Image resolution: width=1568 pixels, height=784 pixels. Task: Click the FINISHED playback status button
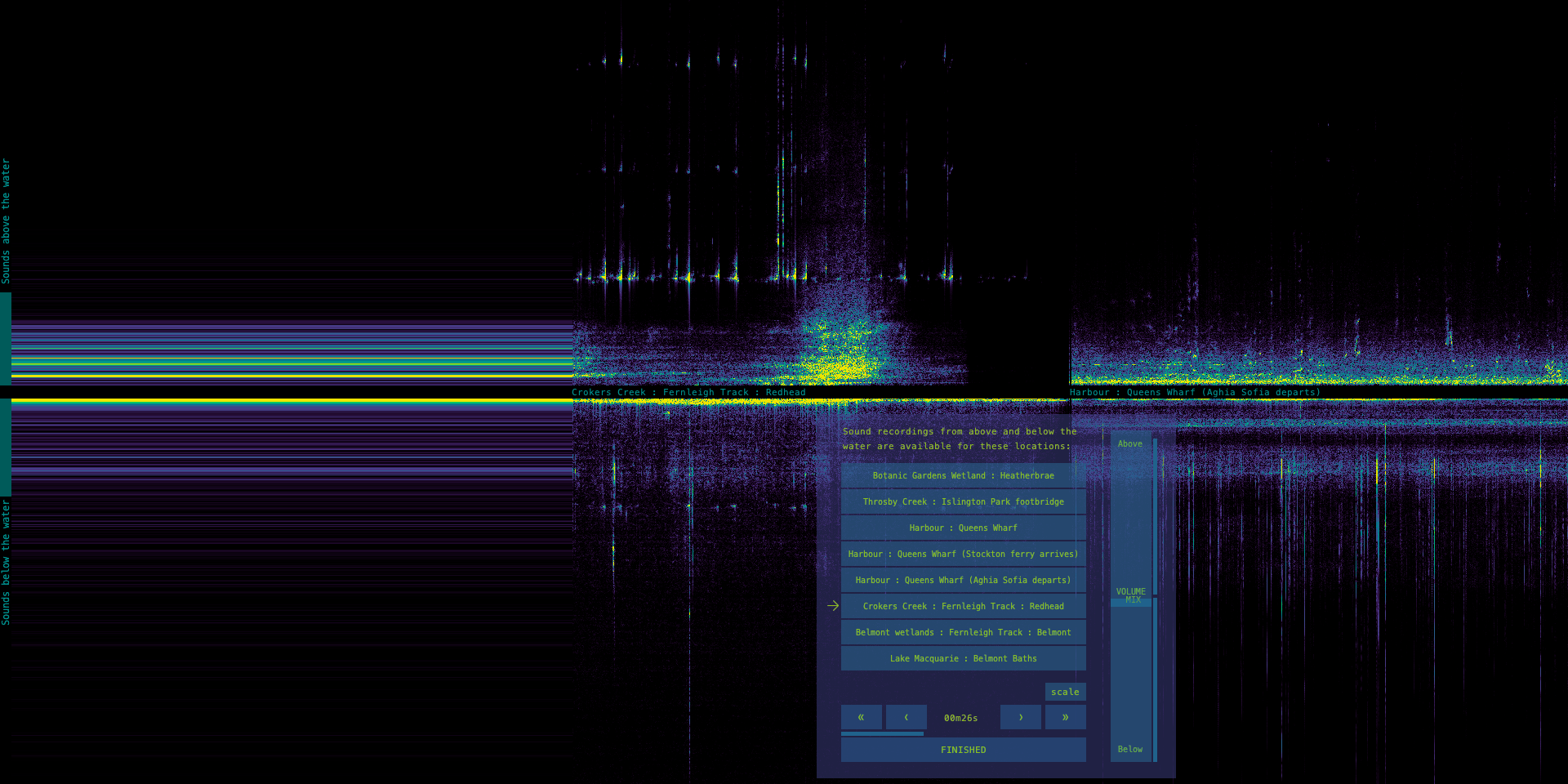pos(963,750)
